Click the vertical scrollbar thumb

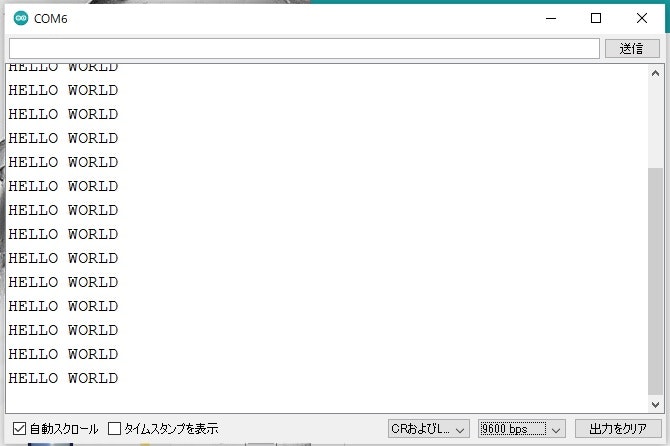(x=655, y=281)
